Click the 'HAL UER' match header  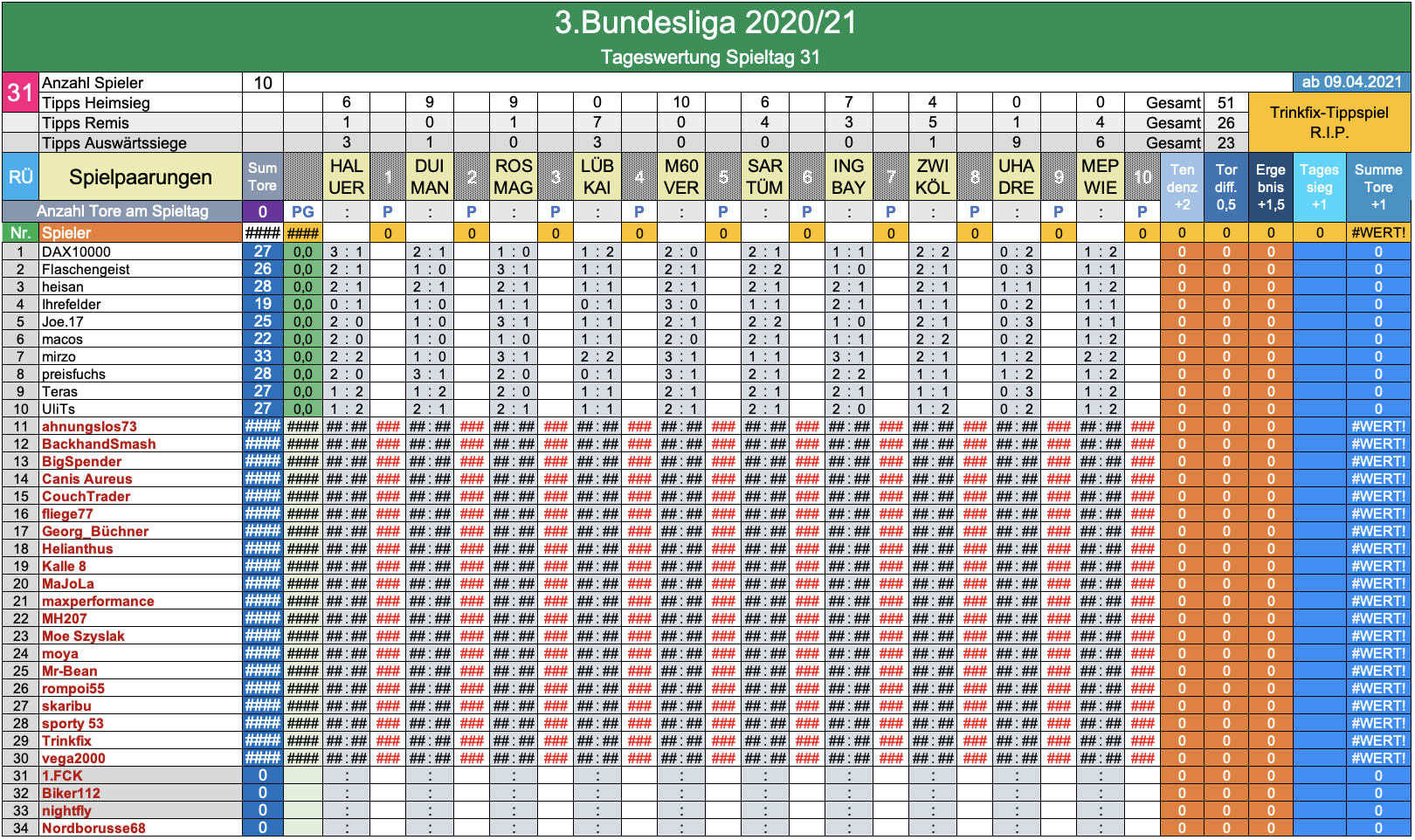click(x=346, y=177)
